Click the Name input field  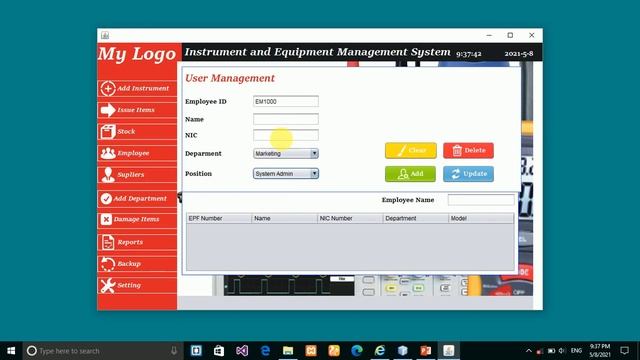pos(286,119)
